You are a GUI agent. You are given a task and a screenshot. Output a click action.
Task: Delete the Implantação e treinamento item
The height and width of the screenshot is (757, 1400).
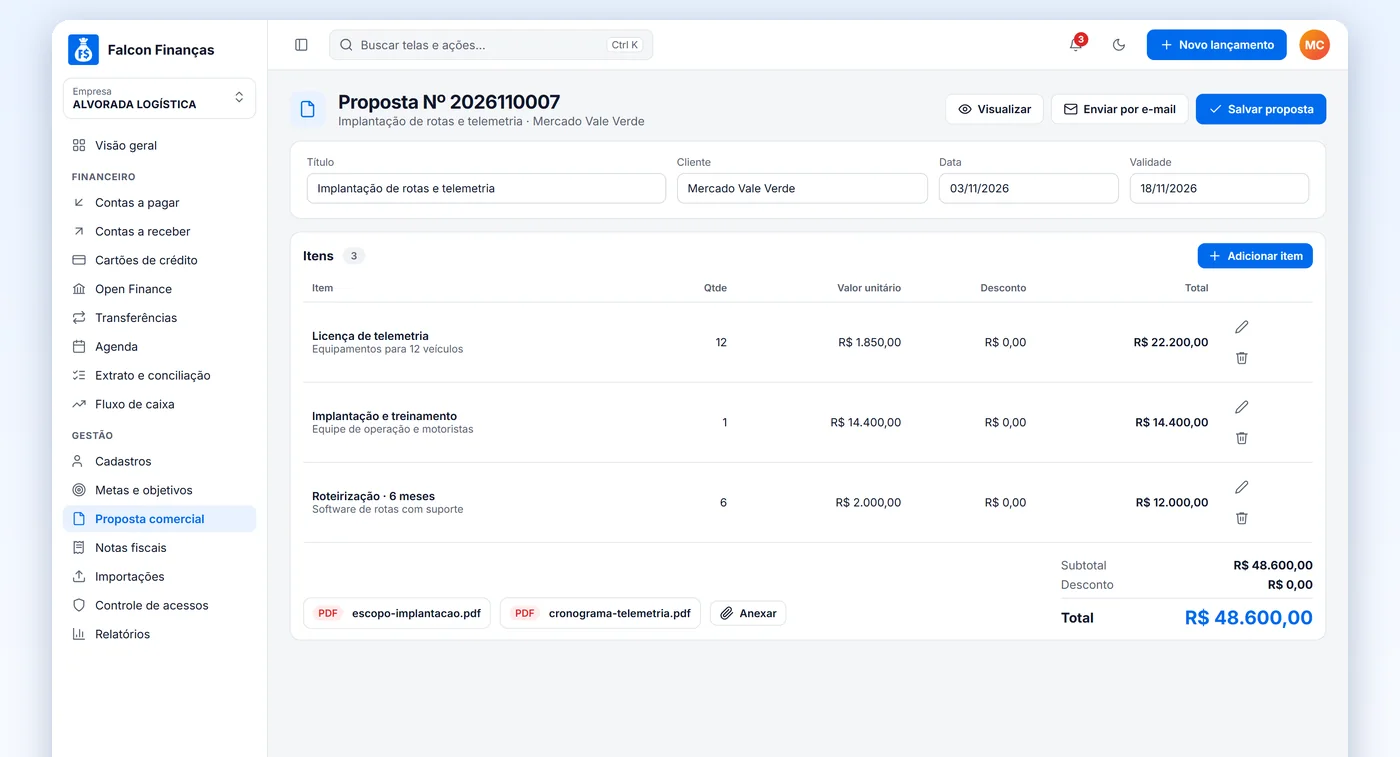click(x=1241, y=438)
